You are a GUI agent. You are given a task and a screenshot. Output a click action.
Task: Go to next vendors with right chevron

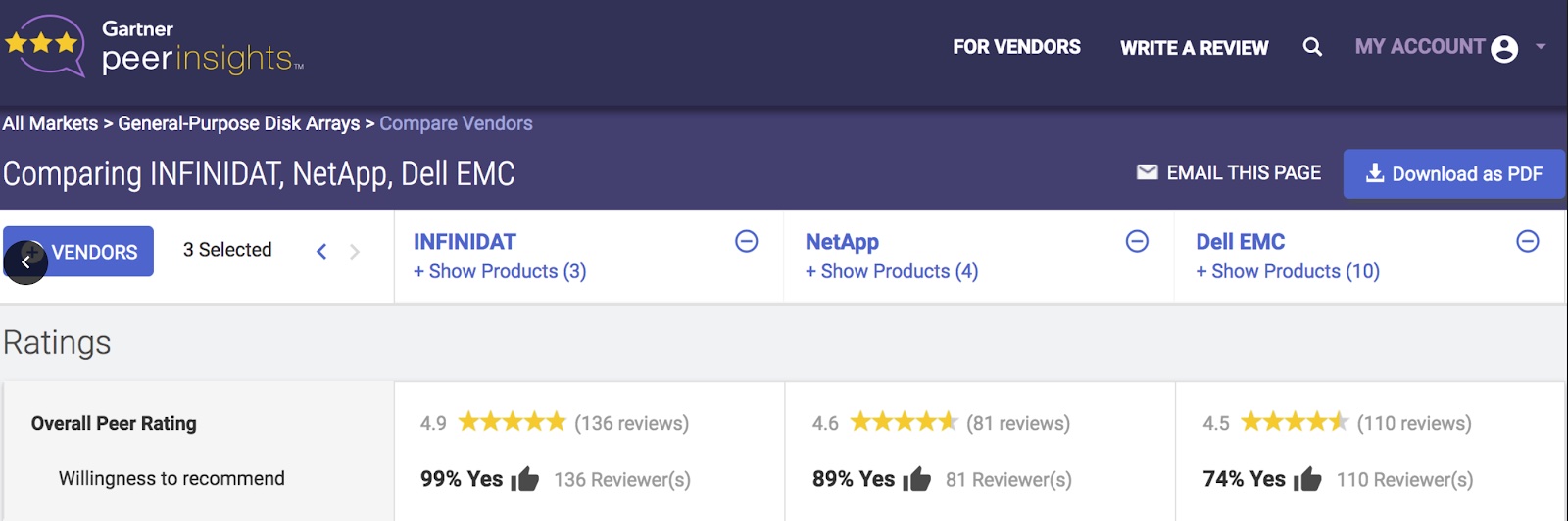tap(355, 252)
